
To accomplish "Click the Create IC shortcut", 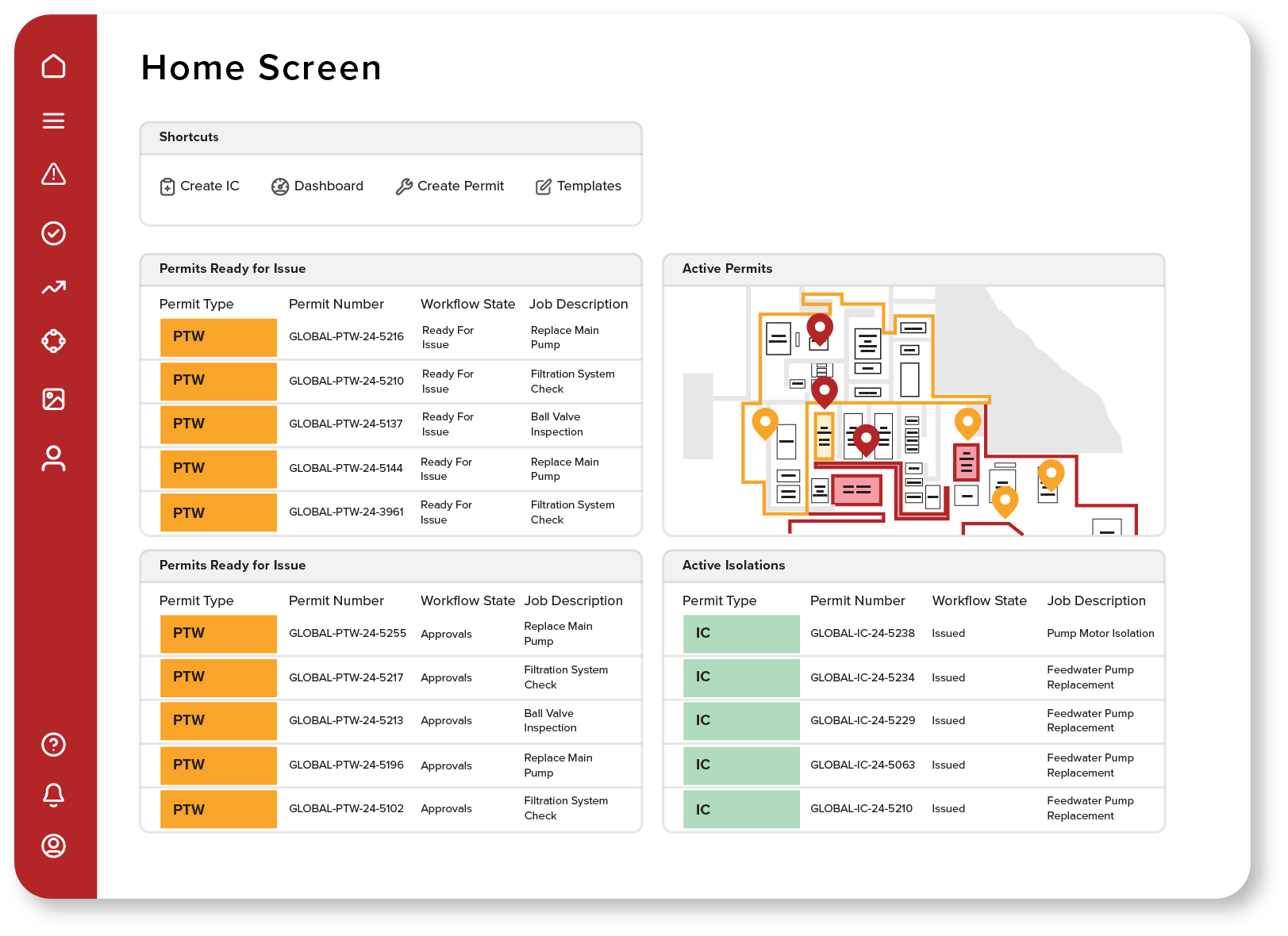I will [200, 186].
